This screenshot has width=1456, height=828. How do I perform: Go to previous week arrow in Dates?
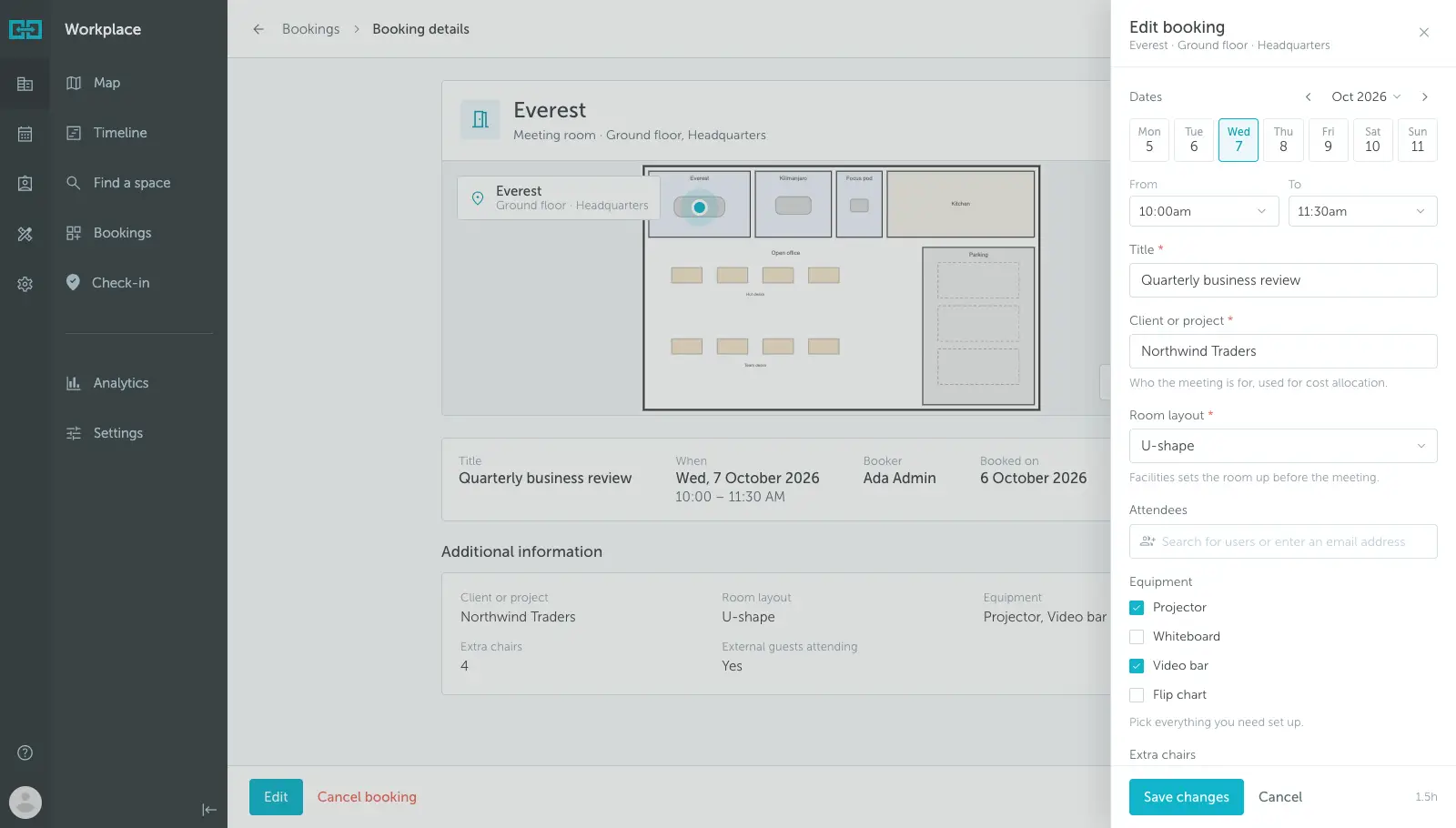click(x=1309, y=96)
